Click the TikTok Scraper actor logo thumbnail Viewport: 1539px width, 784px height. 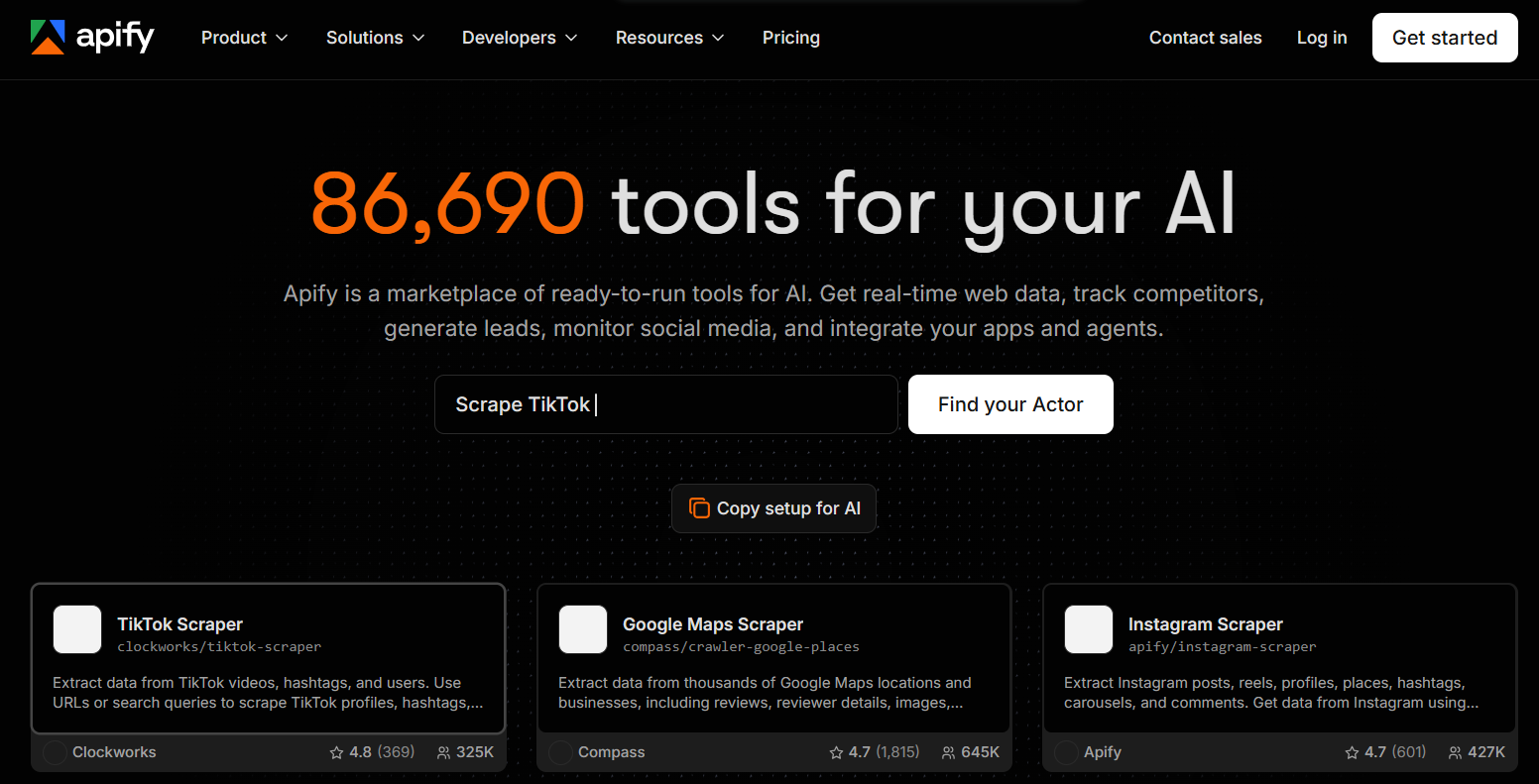pyautogui.click(x=77, y=629)
